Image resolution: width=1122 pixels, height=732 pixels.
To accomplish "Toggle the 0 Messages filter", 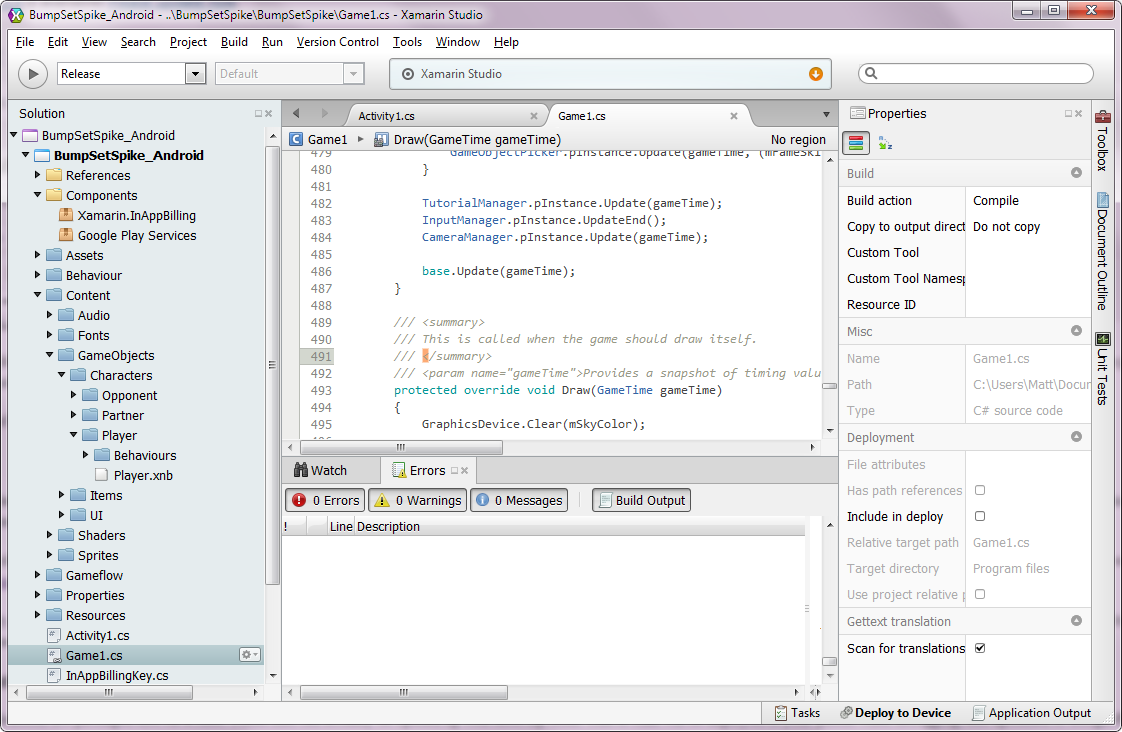I will pos(519,500).
